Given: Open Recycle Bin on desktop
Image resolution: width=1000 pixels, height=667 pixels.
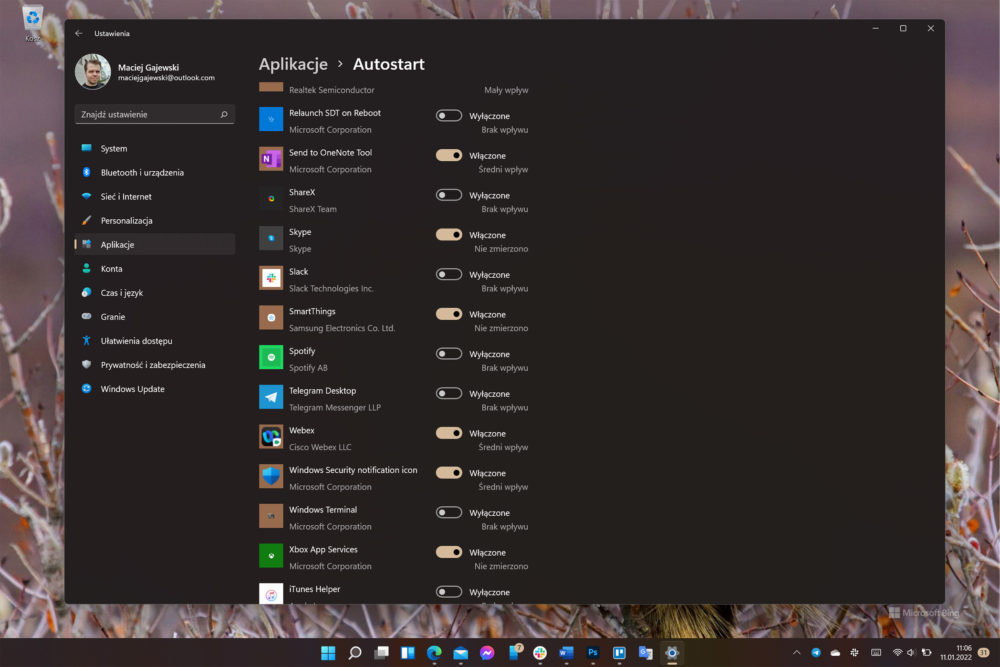Looking at the screenshot, I should point(33,22).
